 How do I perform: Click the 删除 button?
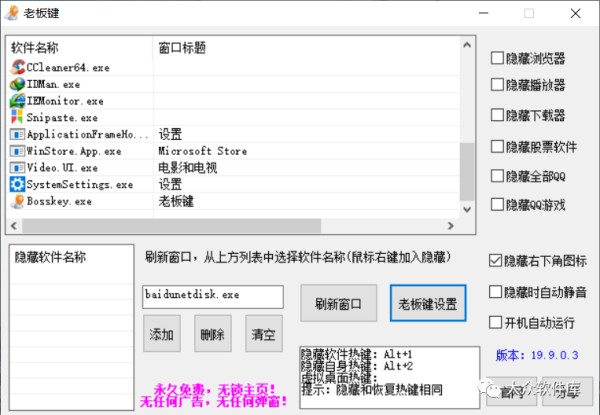coord(212,334)
